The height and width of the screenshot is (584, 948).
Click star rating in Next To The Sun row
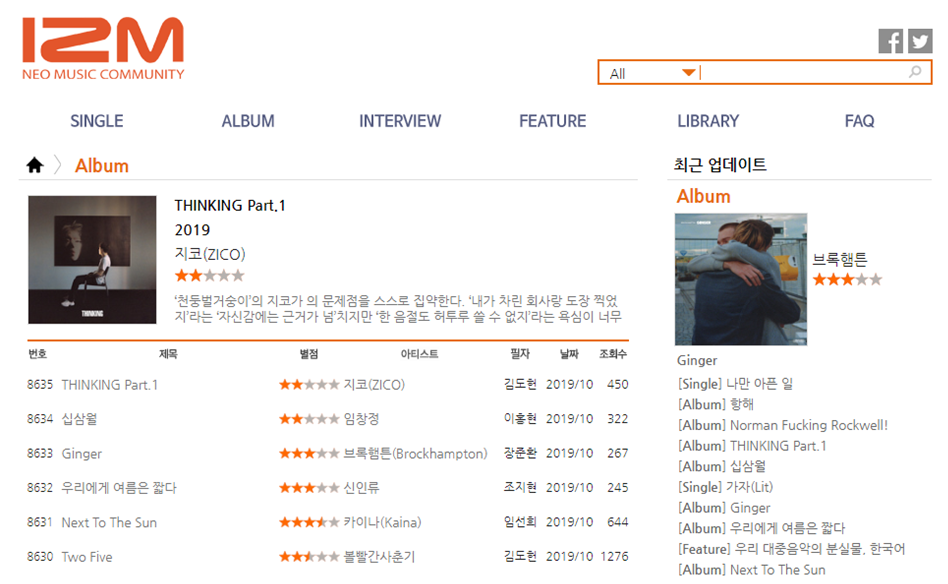[x=309, y=522]
